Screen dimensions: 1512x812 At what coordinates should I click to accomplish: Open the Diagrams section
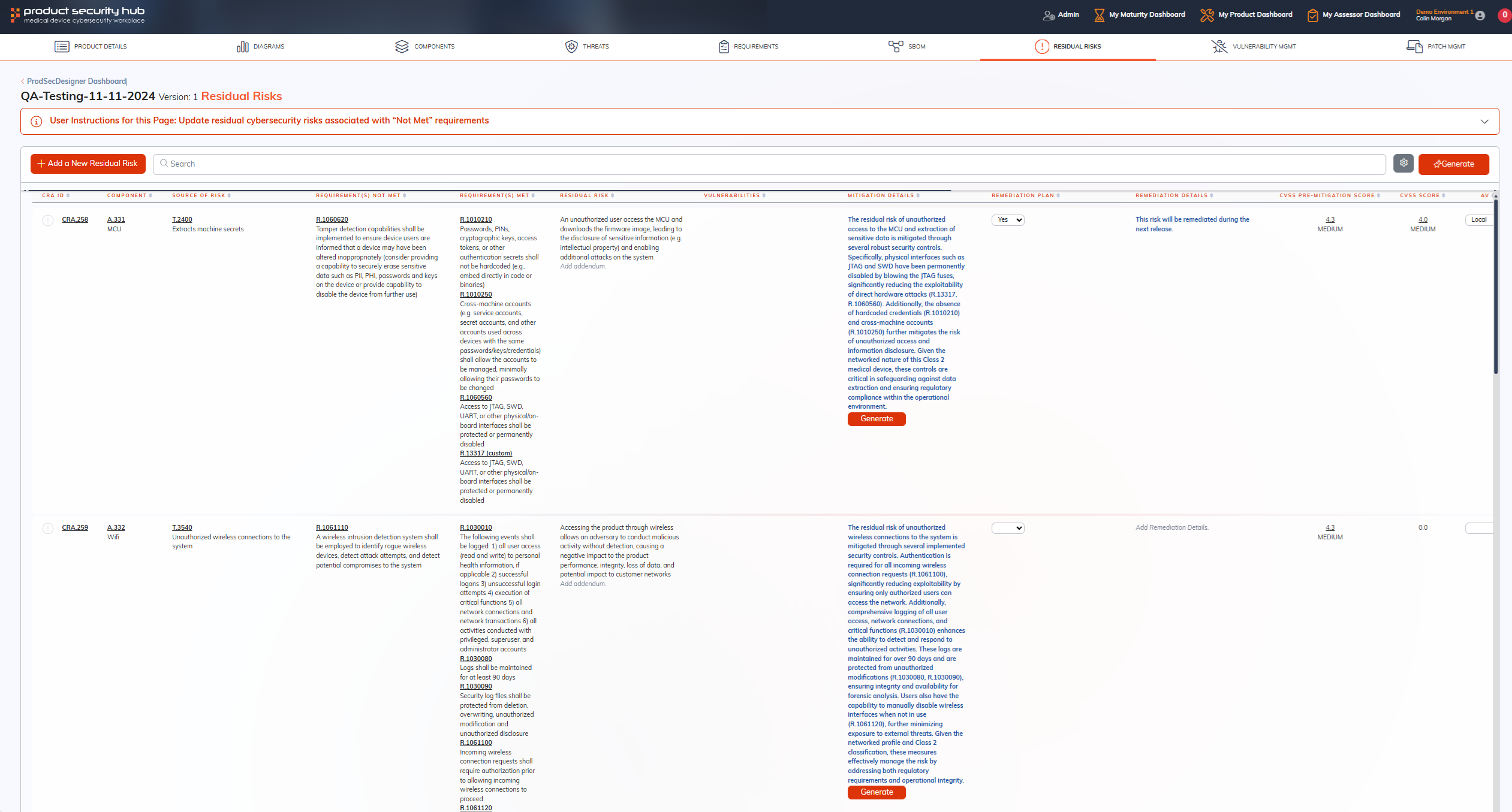pyautogui.click(x=260, y=46)
